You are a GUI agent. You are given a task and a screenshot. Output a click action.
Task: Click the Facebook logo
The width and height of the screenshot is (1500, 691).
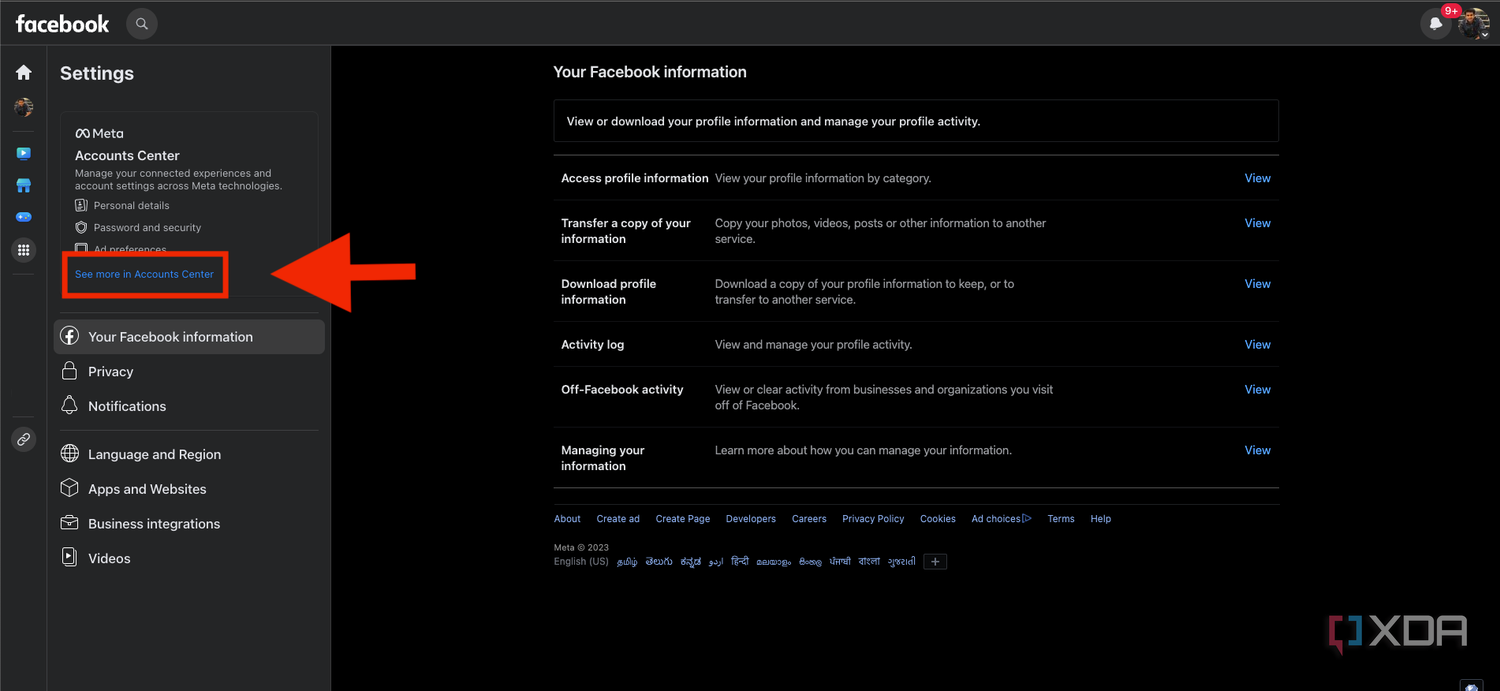[x=62, y=24]
